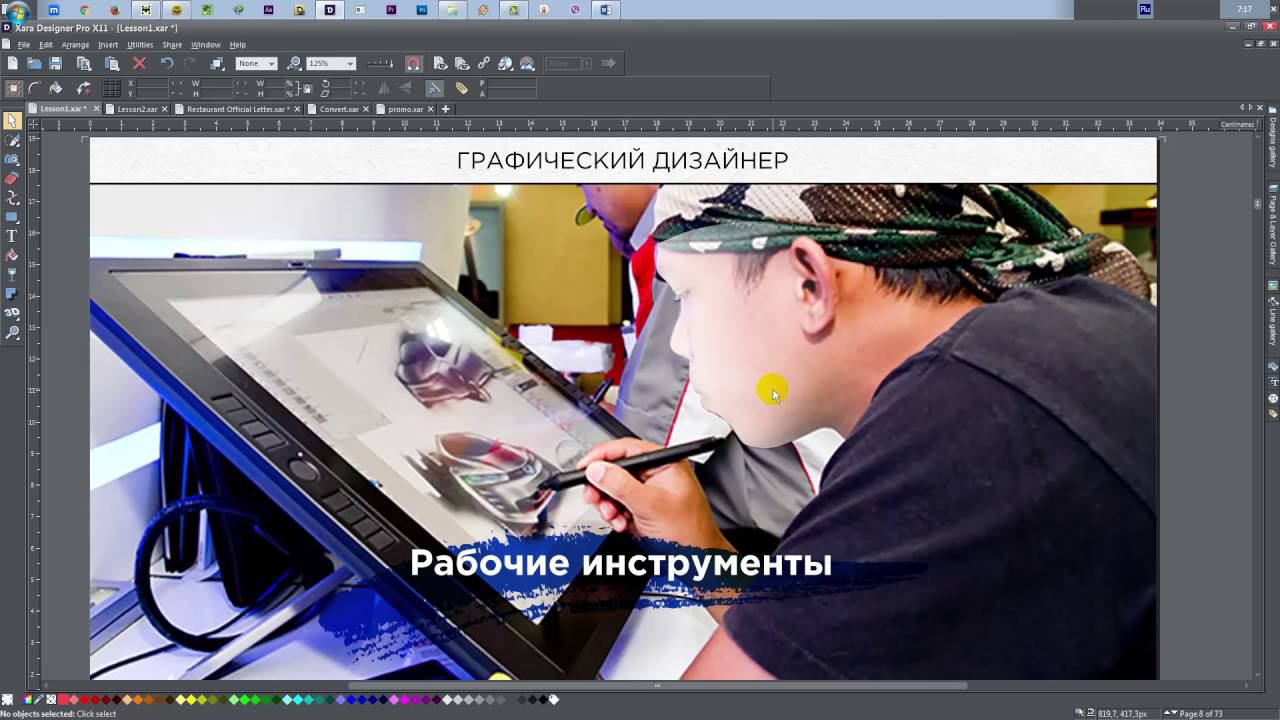The image size is (1280, 720).
Task: Toggle the highlighted blue infobar button
Action: point(434,88)
